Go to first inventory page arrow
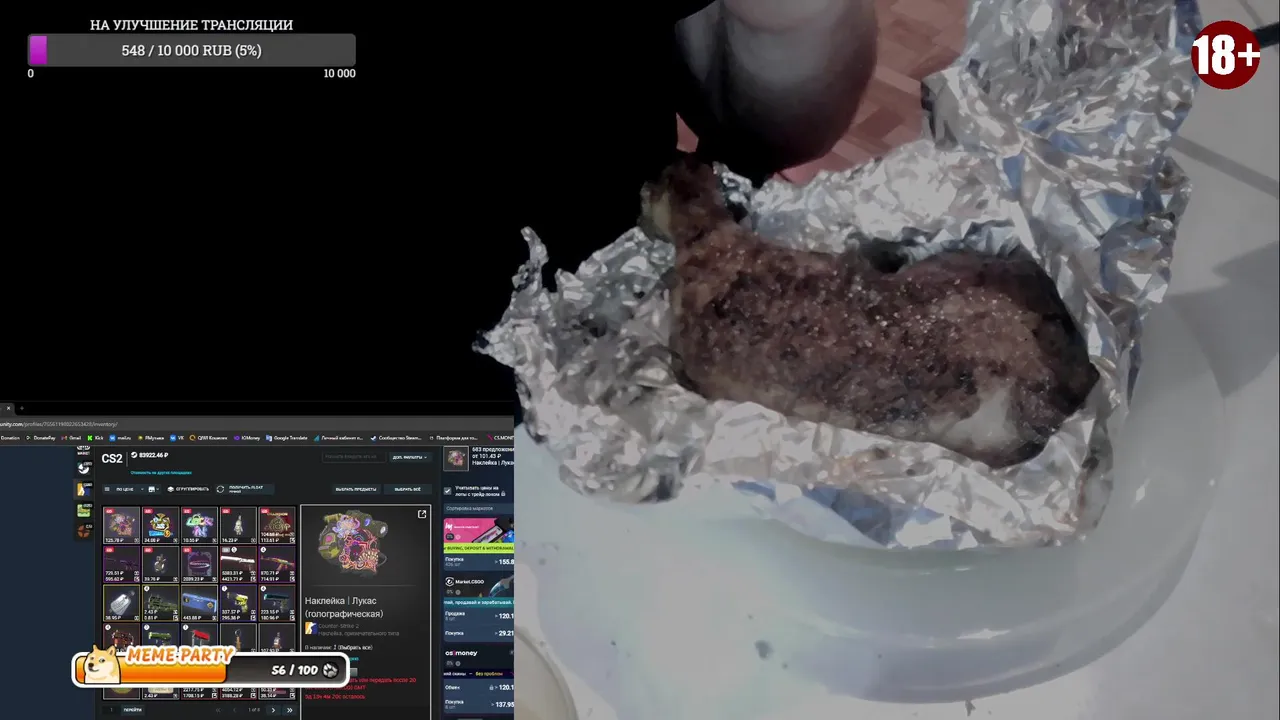This screenshot has height=720, width=1280. tap(218, 710)
